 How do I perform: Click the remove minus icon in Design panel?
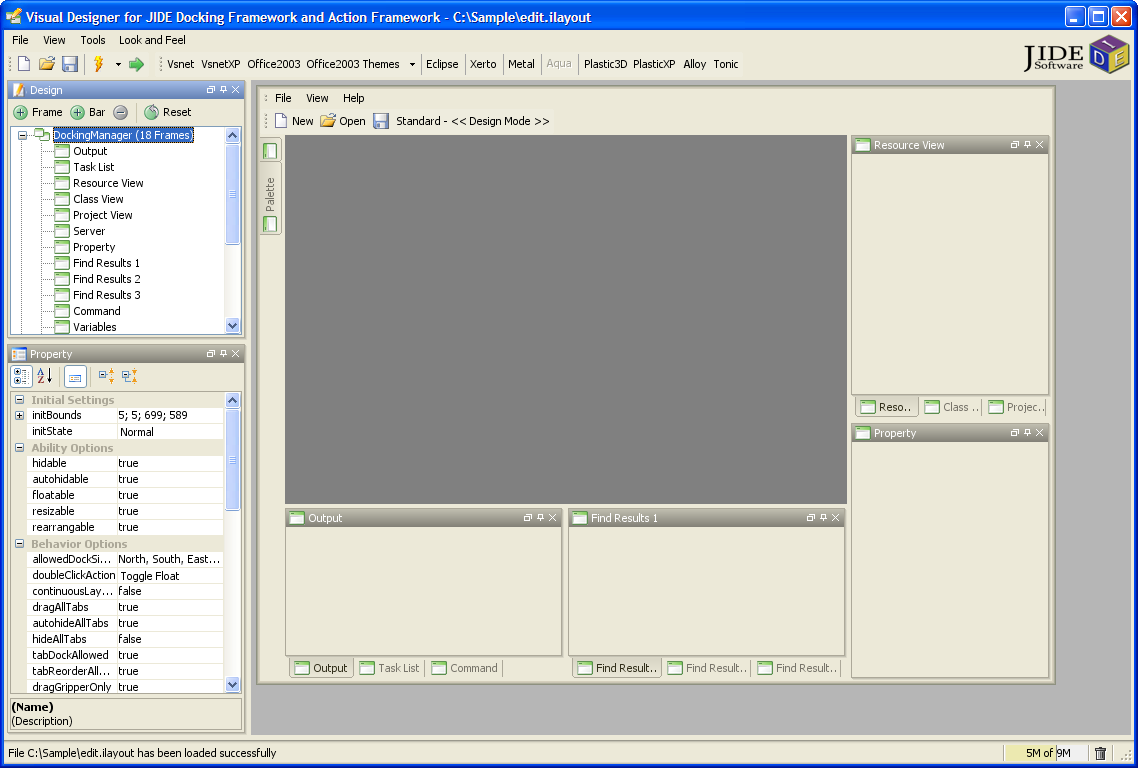point(120,112)
